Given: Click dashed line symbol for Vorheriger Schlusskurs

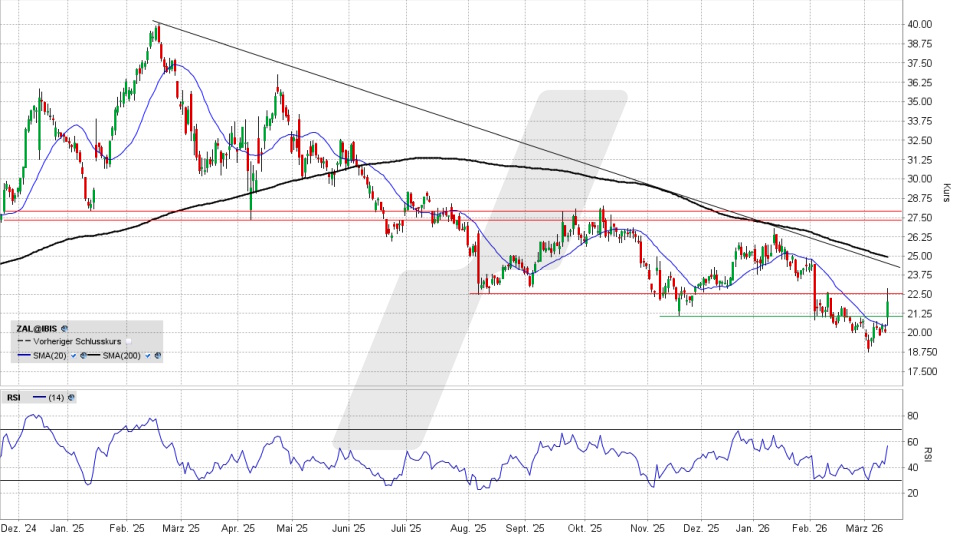Looking at the screenshot, I should coord(24,341).
